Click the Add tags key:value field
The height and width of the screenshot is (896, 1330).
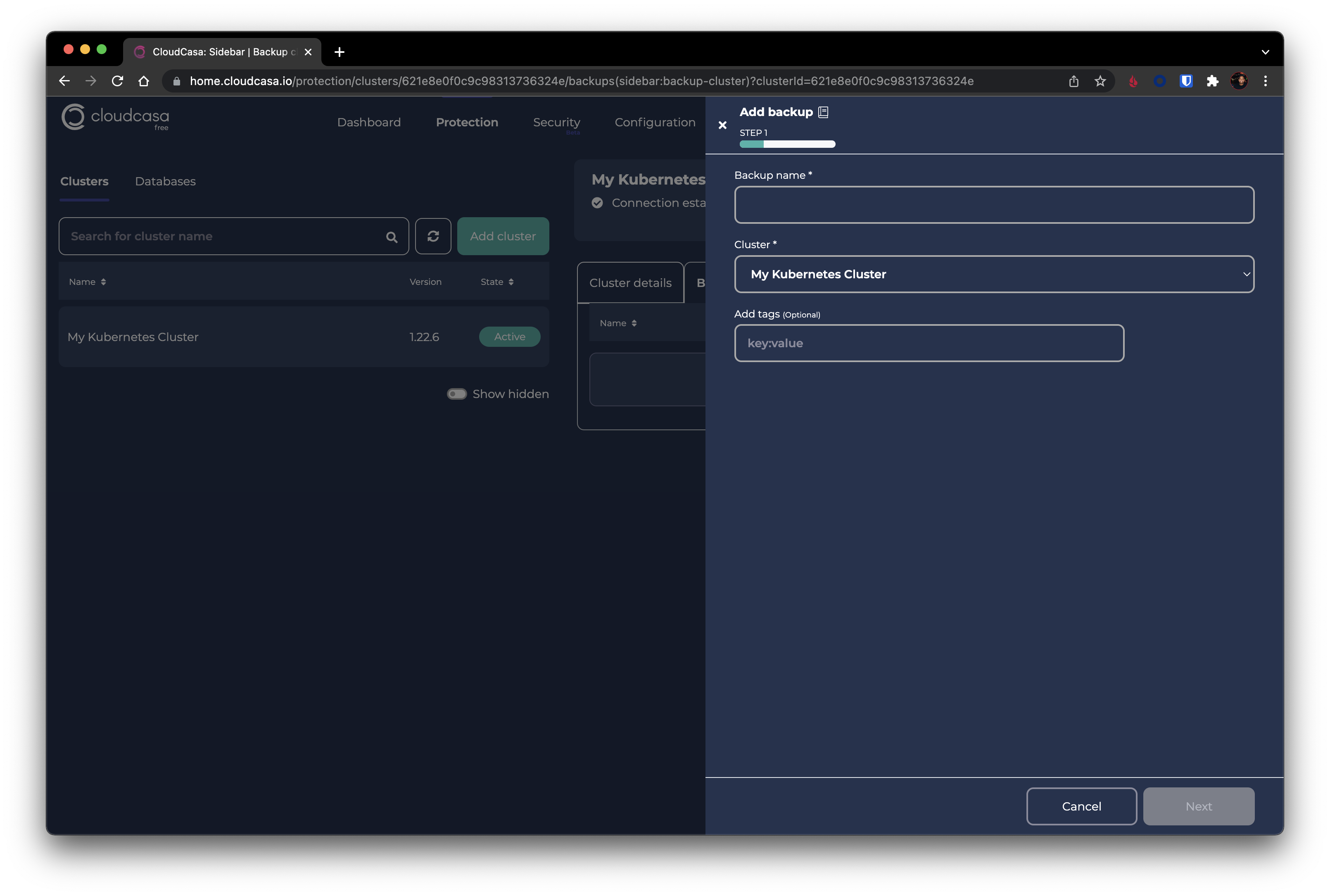coord(929,343)
